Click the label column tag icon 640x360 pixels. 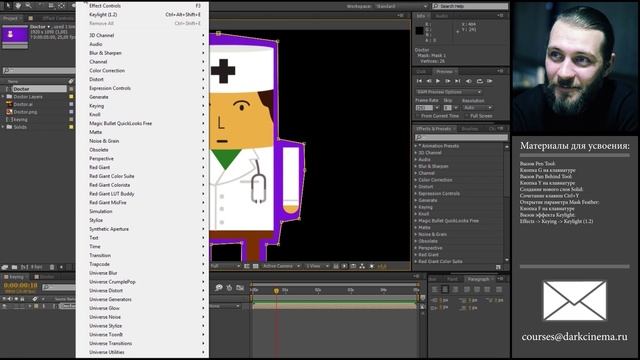point(71,81)
